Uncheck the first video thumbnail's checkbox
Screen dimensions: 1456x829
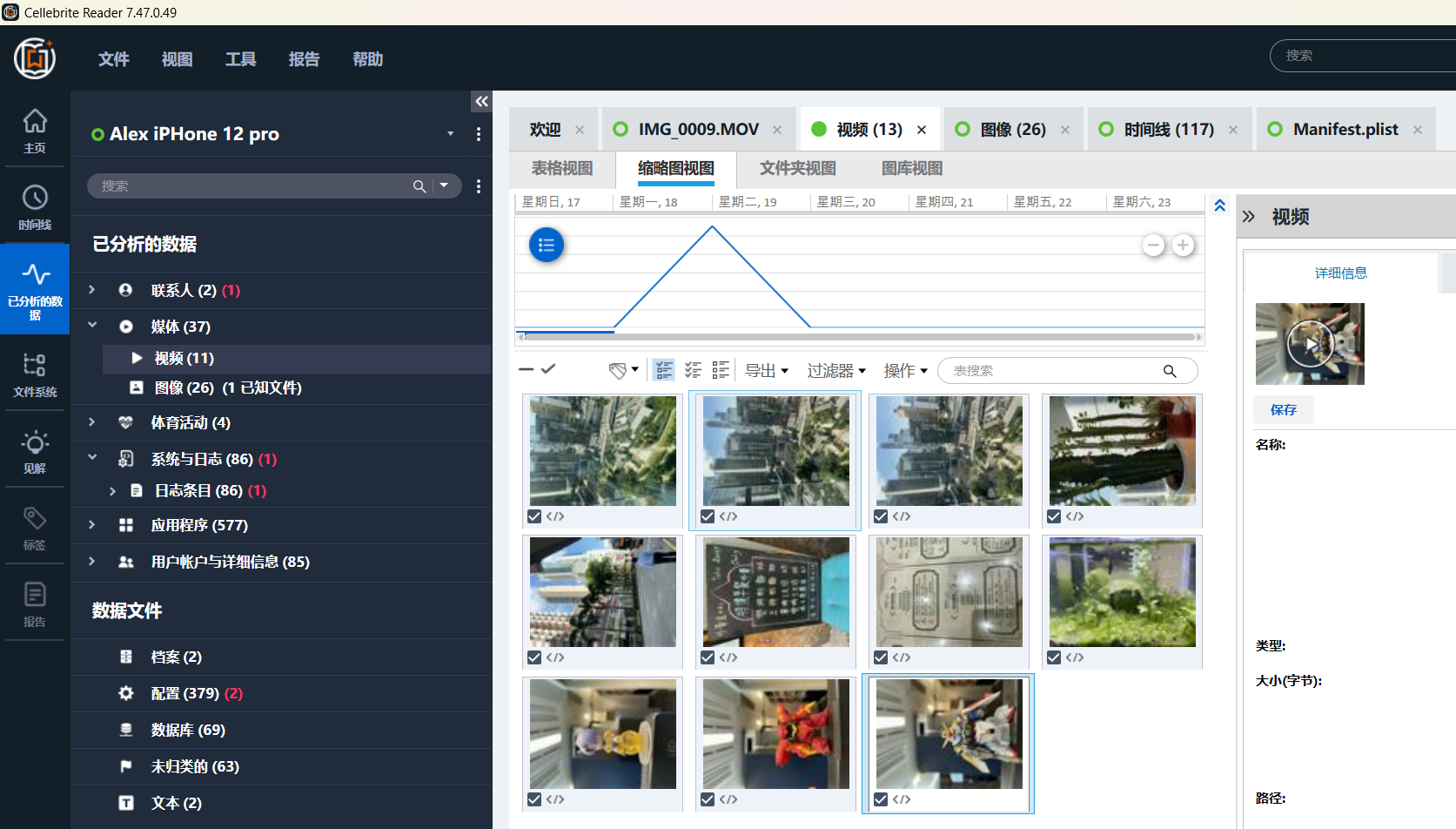pyautogui.click(x=534, y=516)
